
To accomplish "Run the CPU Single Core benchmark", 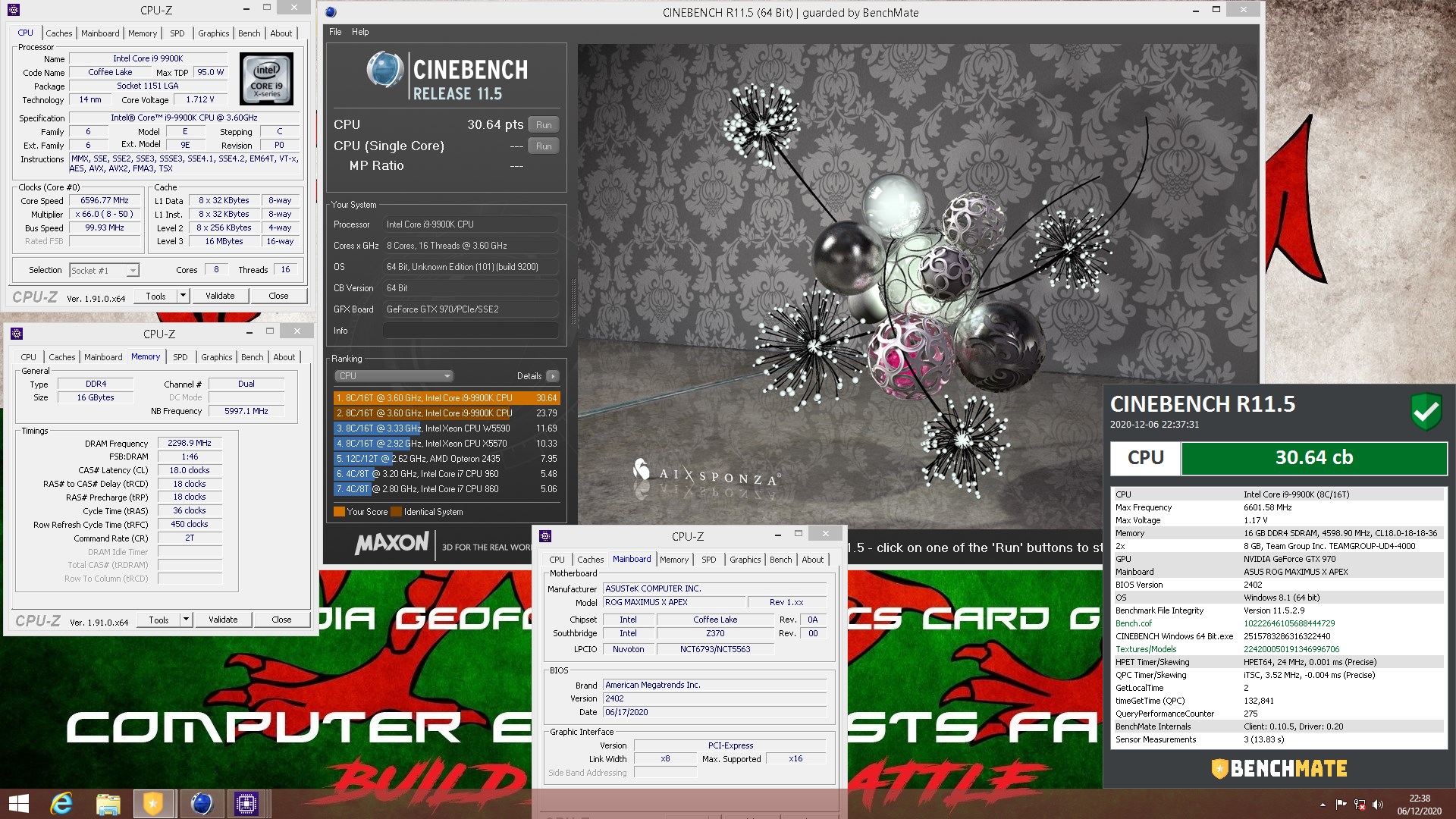I will pos(544,146).
